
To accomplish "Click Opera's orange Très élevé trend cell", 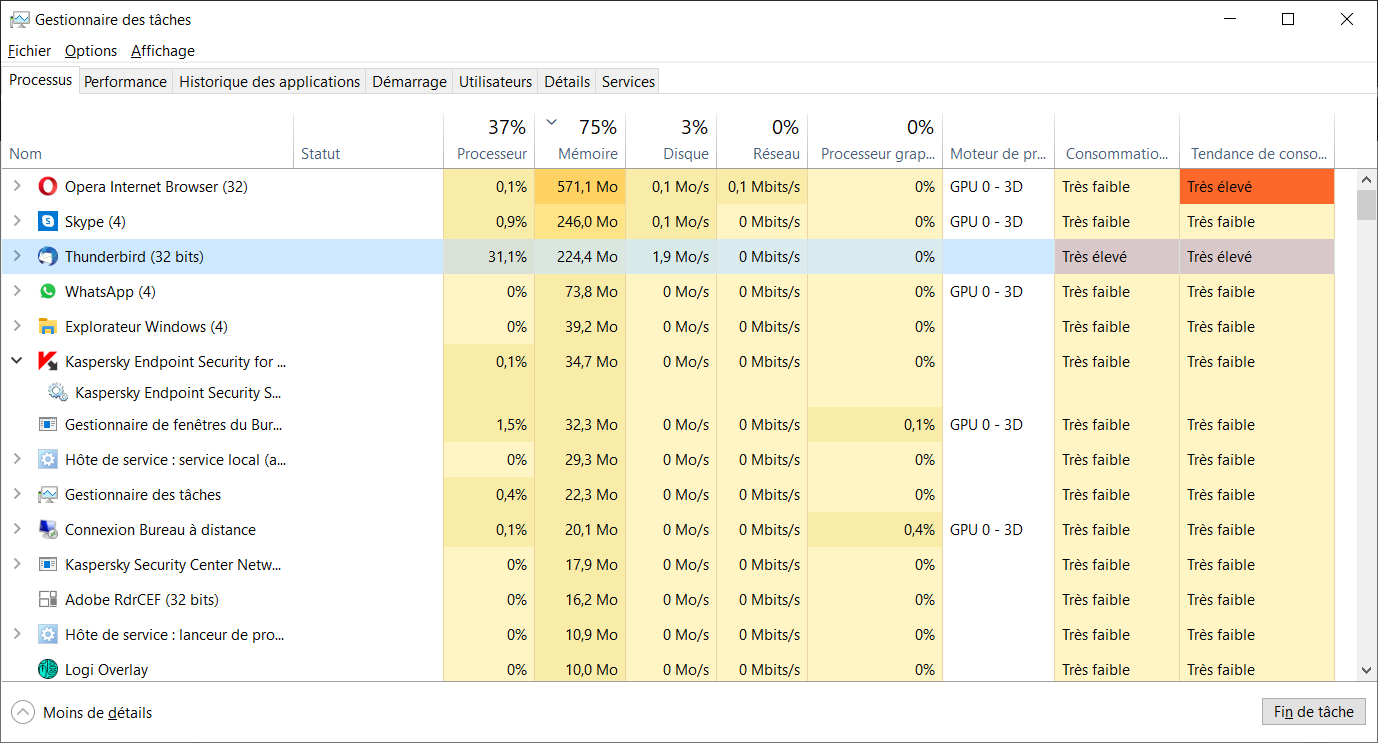I will click(x=1257, y=187).
